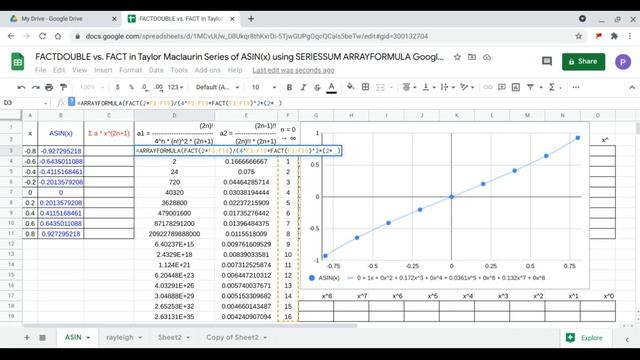Open the Format menu
The width and height of the screenshot is (640, 360).
tap(131, 70)
